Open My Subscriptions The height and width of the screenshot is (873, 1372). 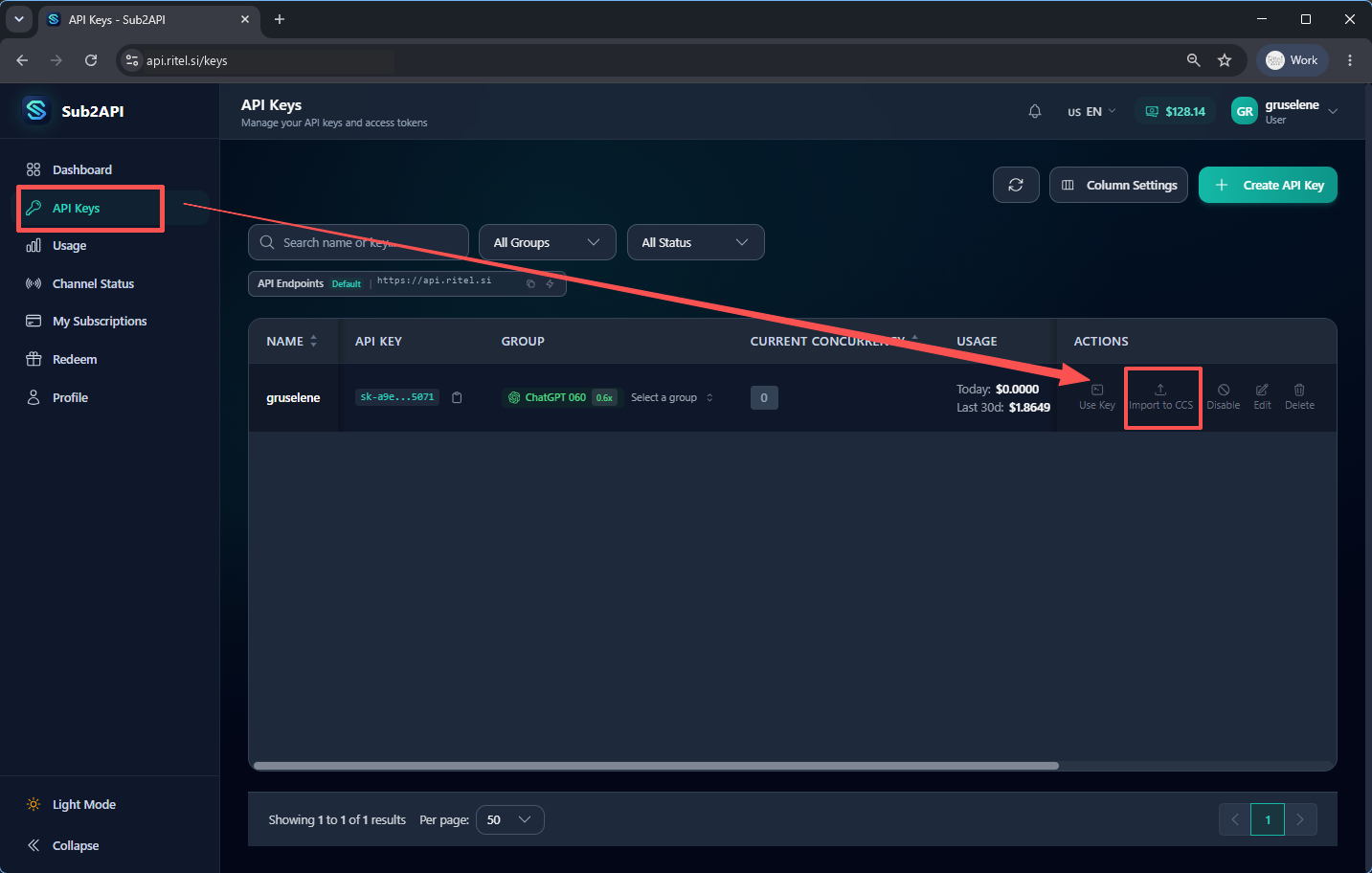86,321
